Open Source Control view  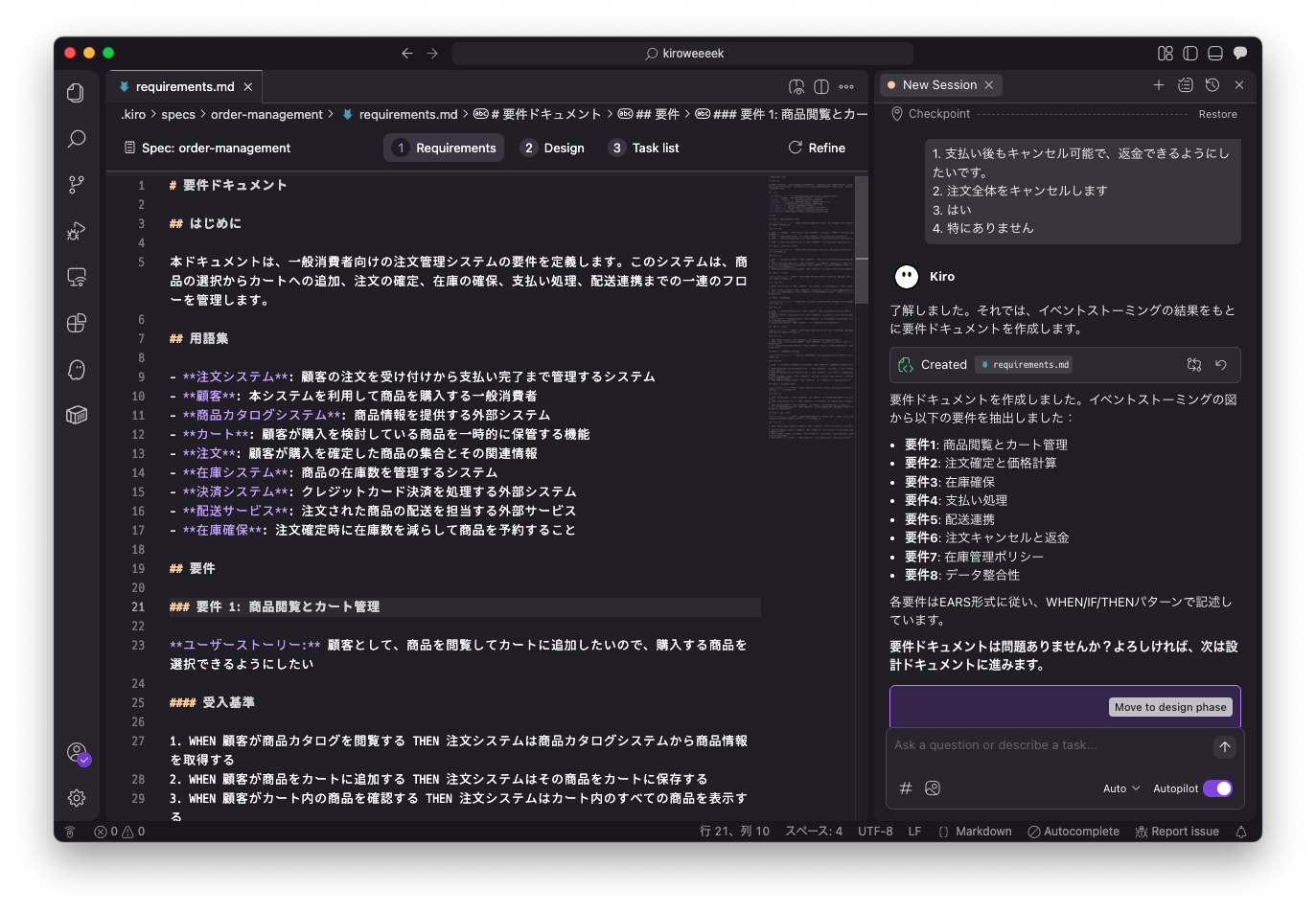[x=77, y=185]
